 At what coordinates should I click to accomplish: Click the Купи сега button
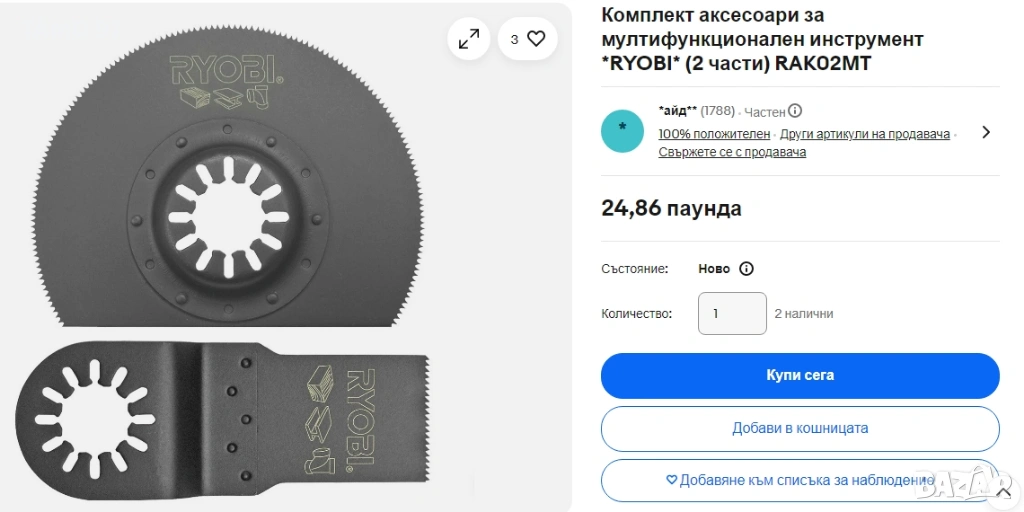[800, 376]
